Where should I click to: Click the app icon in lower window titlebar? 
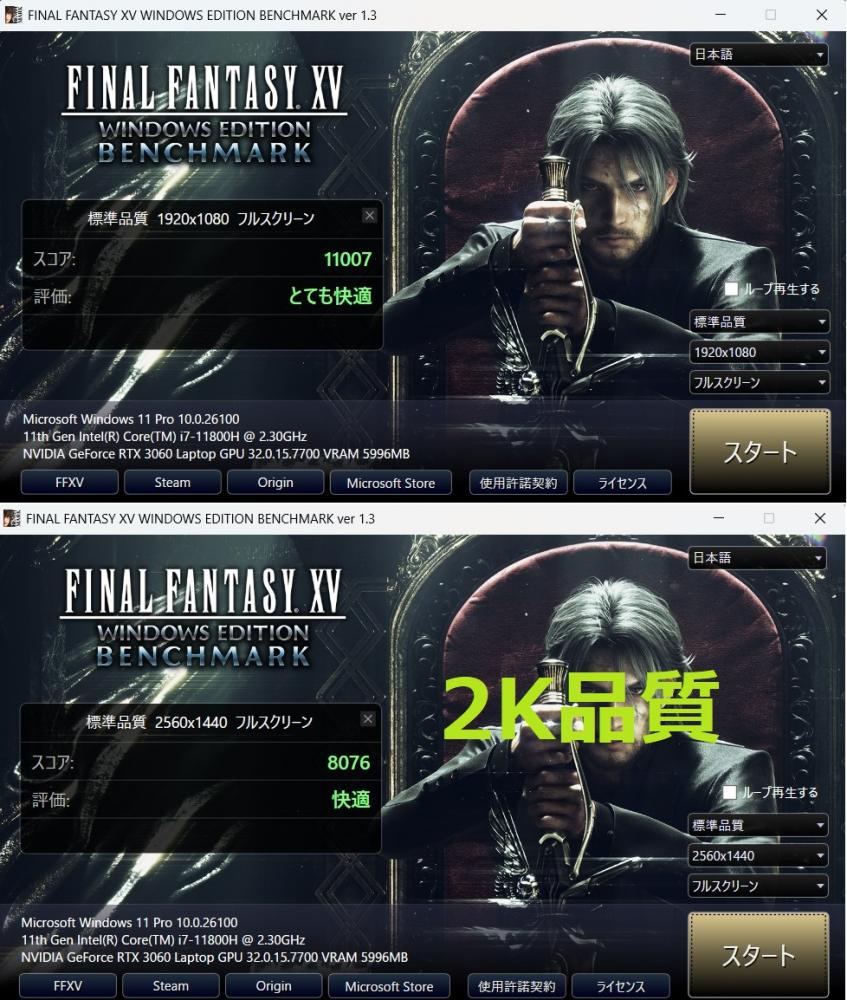(x=11, y=518)
